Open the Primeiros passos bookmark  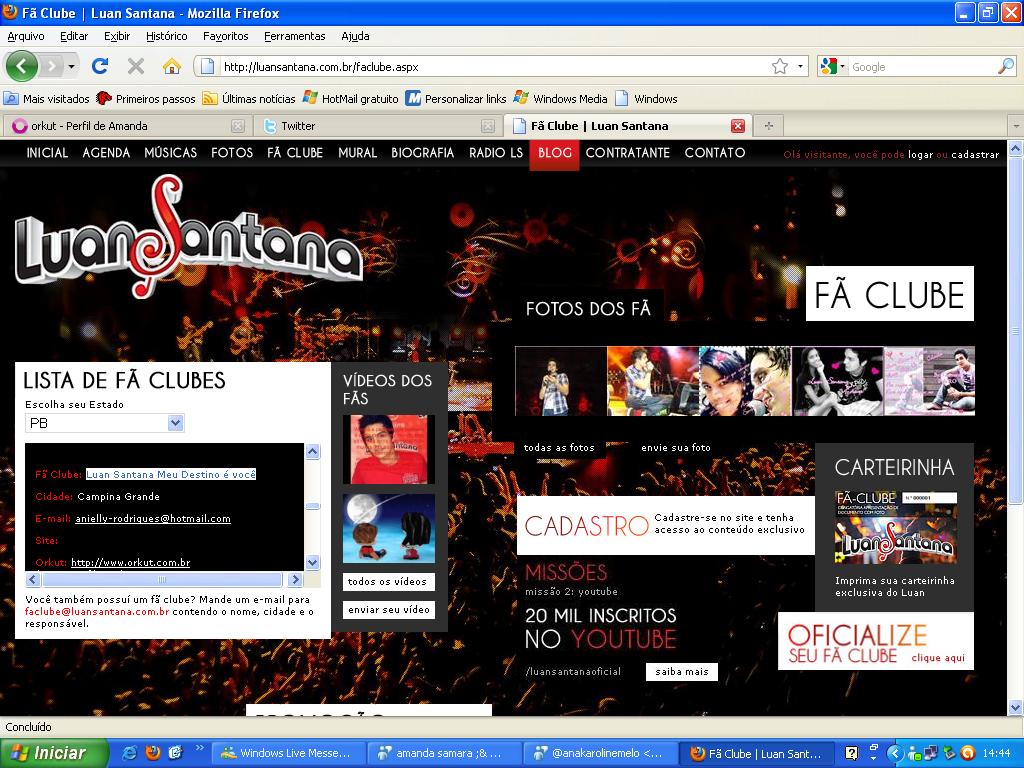pyautogui.click(x=146, y=99)
